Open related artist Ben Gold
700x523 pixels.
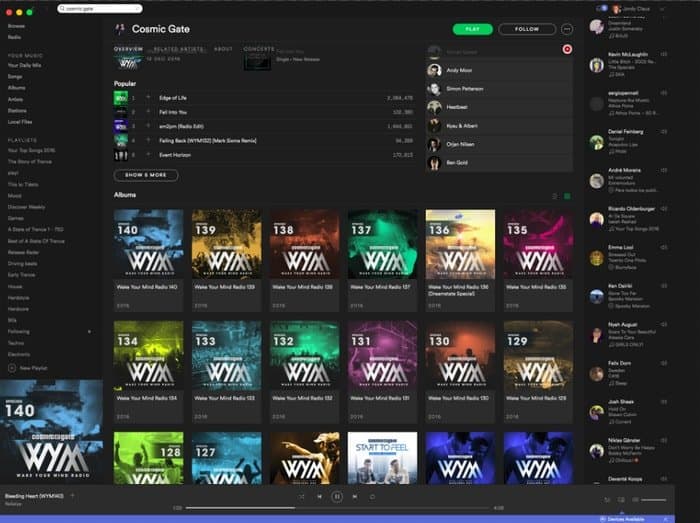[x=499, y=162]
